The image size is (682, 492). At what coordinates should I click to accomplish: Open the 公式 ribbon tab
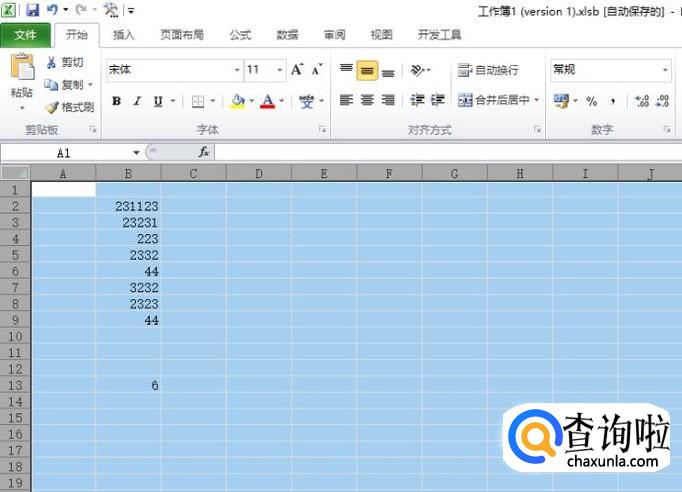[240, 35]
